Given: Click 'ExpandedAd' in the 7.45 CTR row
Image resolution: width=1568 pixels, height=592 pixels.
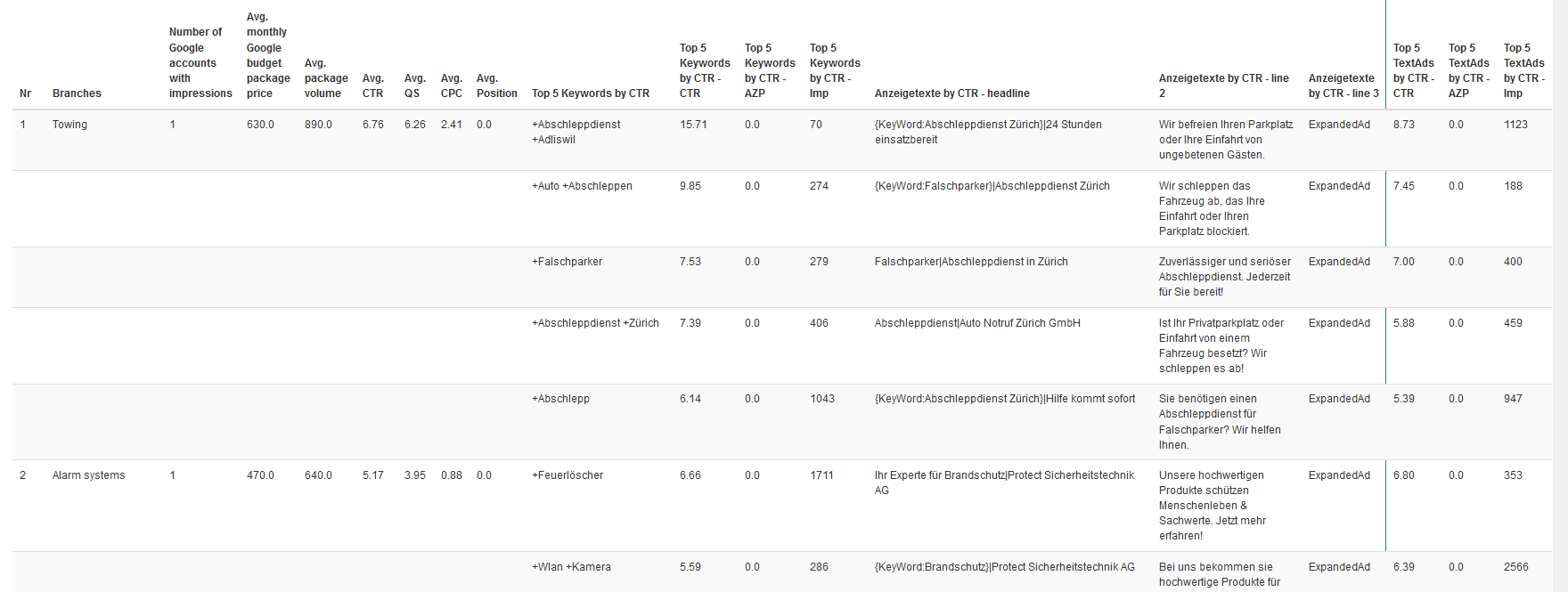Looking at the screenshot, I should pyautogui.click(x=1339, y=186).
